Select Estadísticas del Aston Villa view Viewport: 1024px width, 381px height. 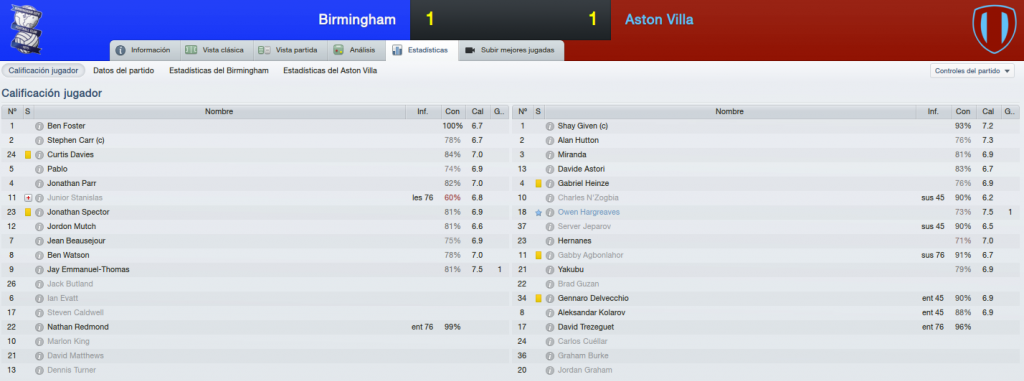pos(330,71)
